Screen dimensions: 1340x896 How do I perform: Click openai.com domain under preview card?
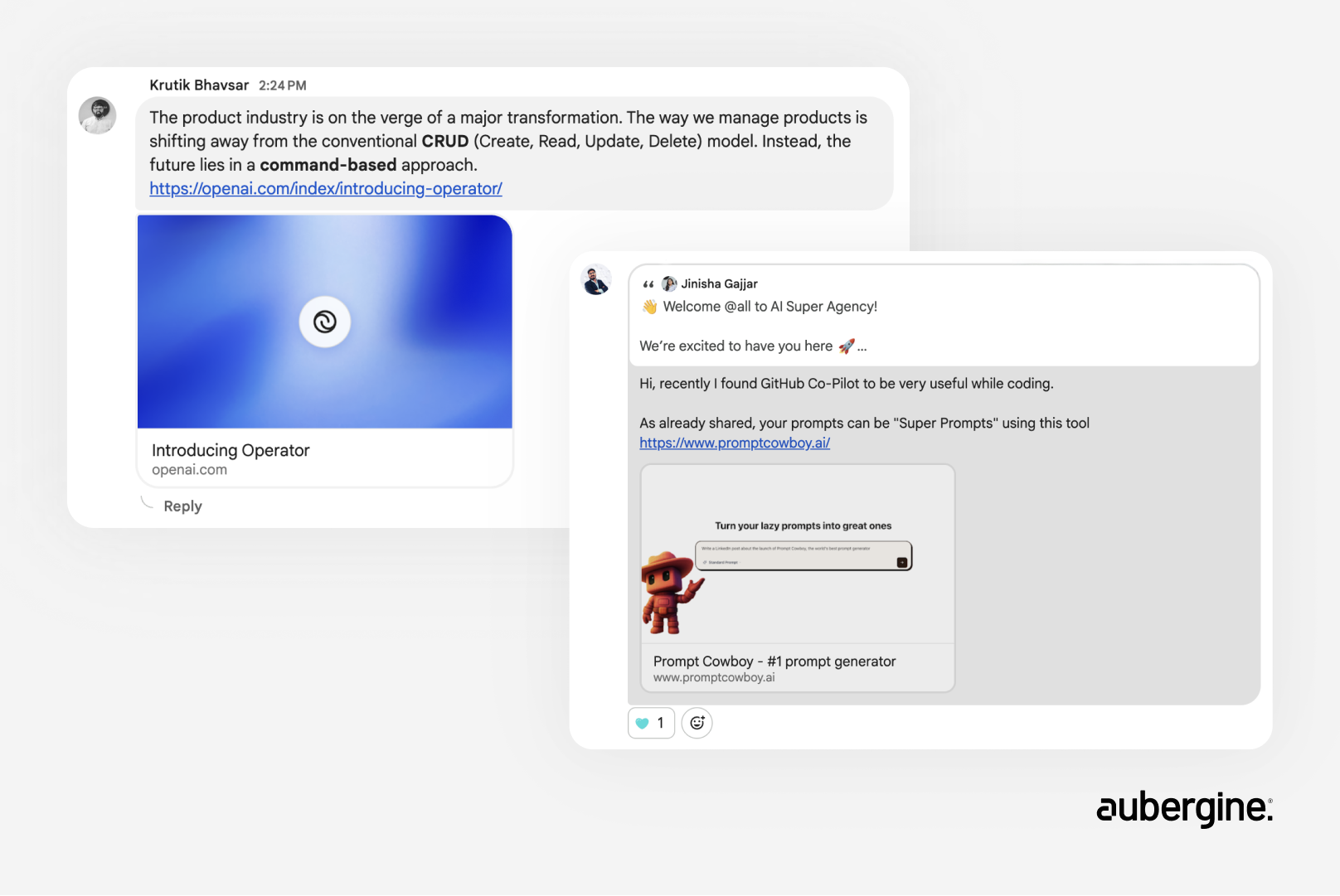(x=189, y=470)
